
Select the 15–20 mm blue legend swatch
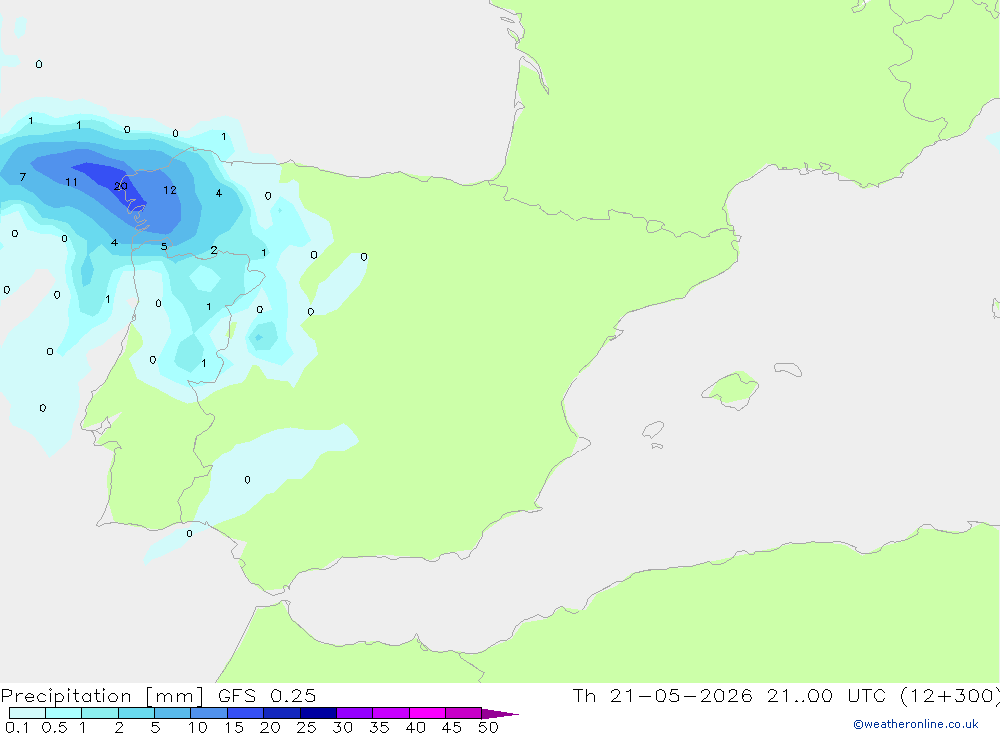(x=246, y=713)
